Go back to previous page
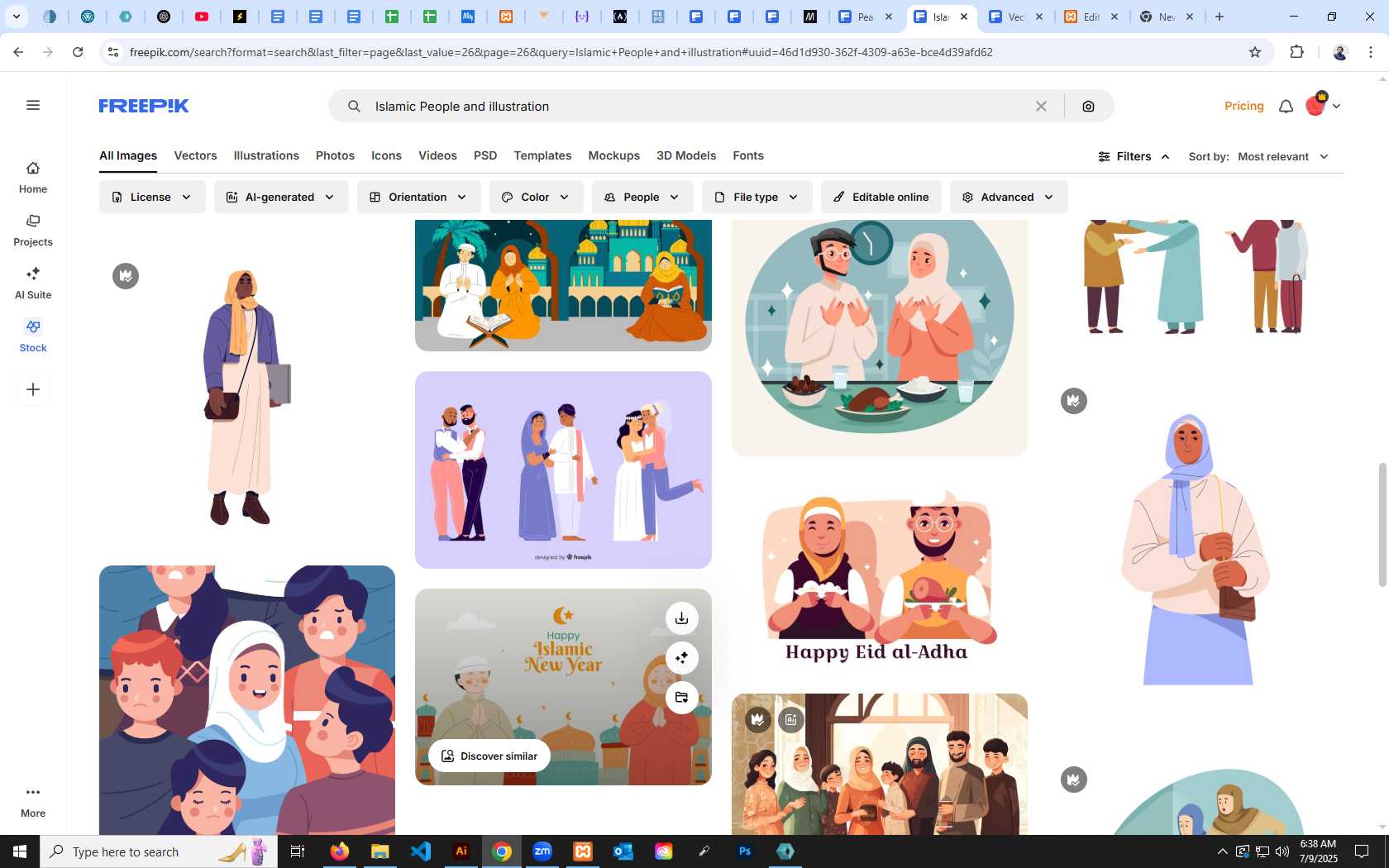Image resolution: width=1389 pixels, height=868 pixels. tap(18, 52)
